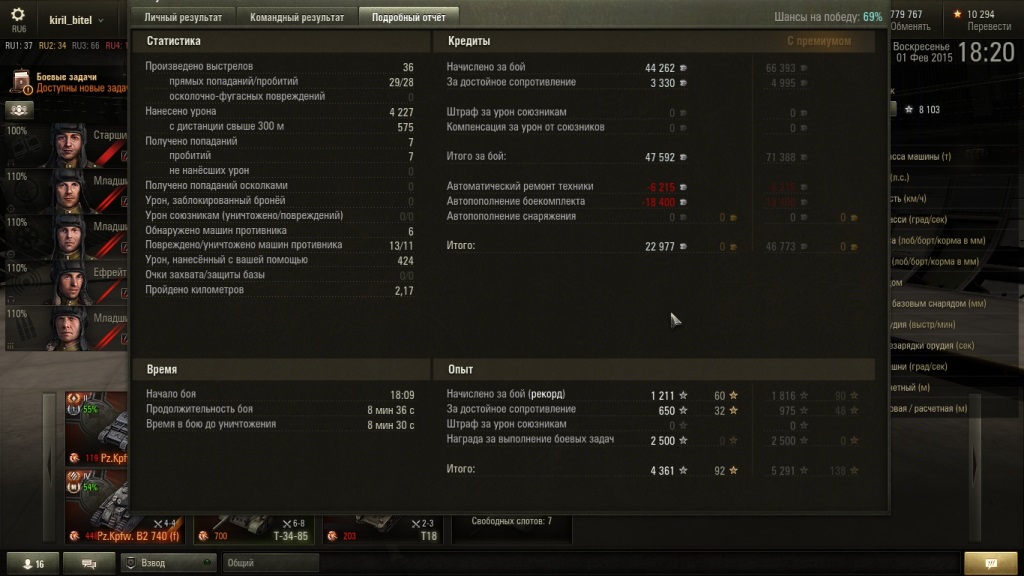The height and width of the screenshot is (576, 1024).
Task: Click the free experience star icon near 10 294
Action: pyautogui.click(x=957, y=14)
